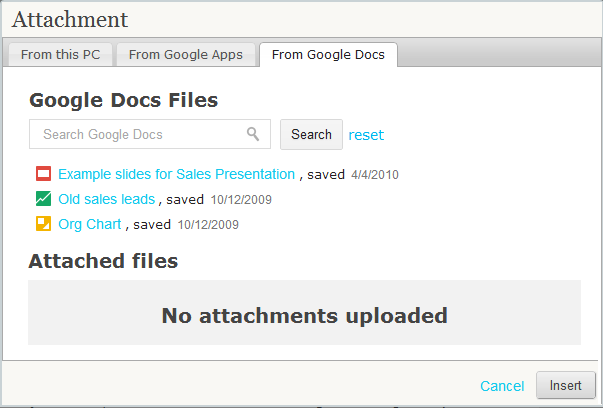603x409 pixels.
Task: Click the red presentation file icon
Action: (x=43, y=174)
